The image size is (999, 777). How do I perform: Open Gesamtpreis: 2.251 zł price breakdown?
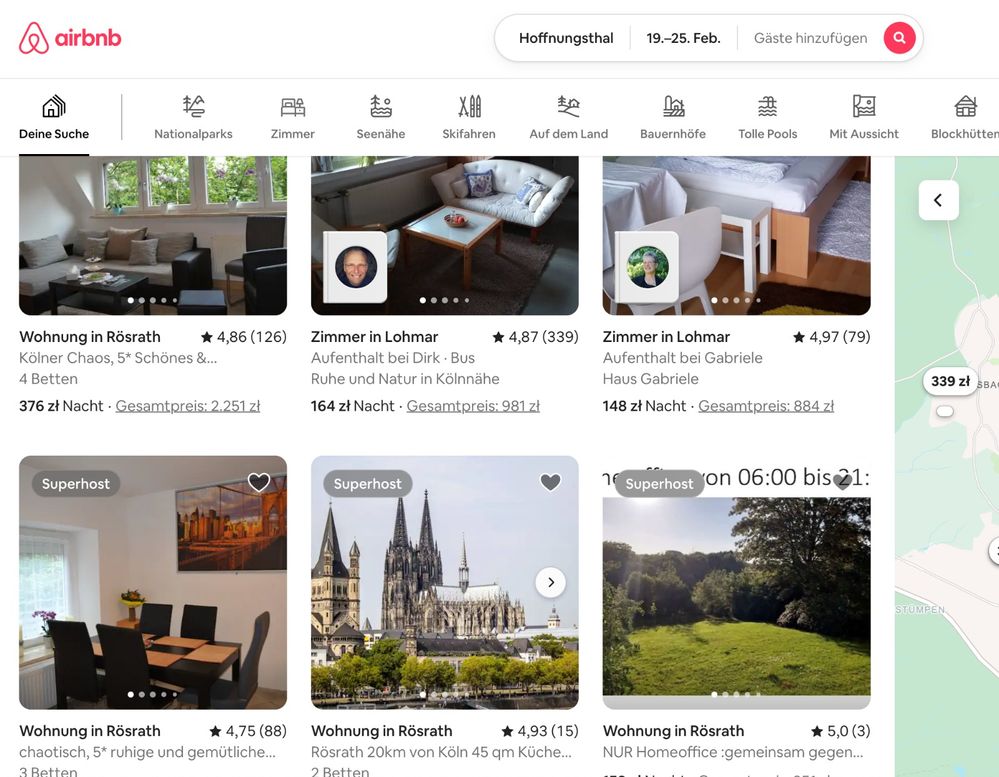point(188,406)
